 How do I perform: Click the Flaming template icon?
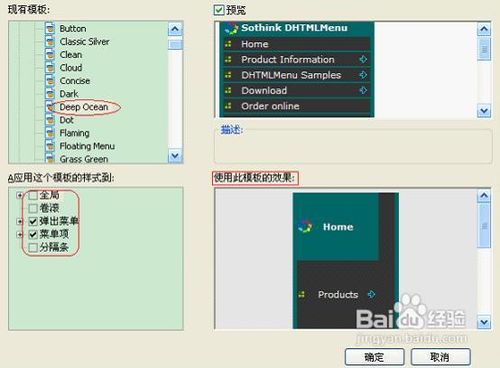click(x=50, y=133)
